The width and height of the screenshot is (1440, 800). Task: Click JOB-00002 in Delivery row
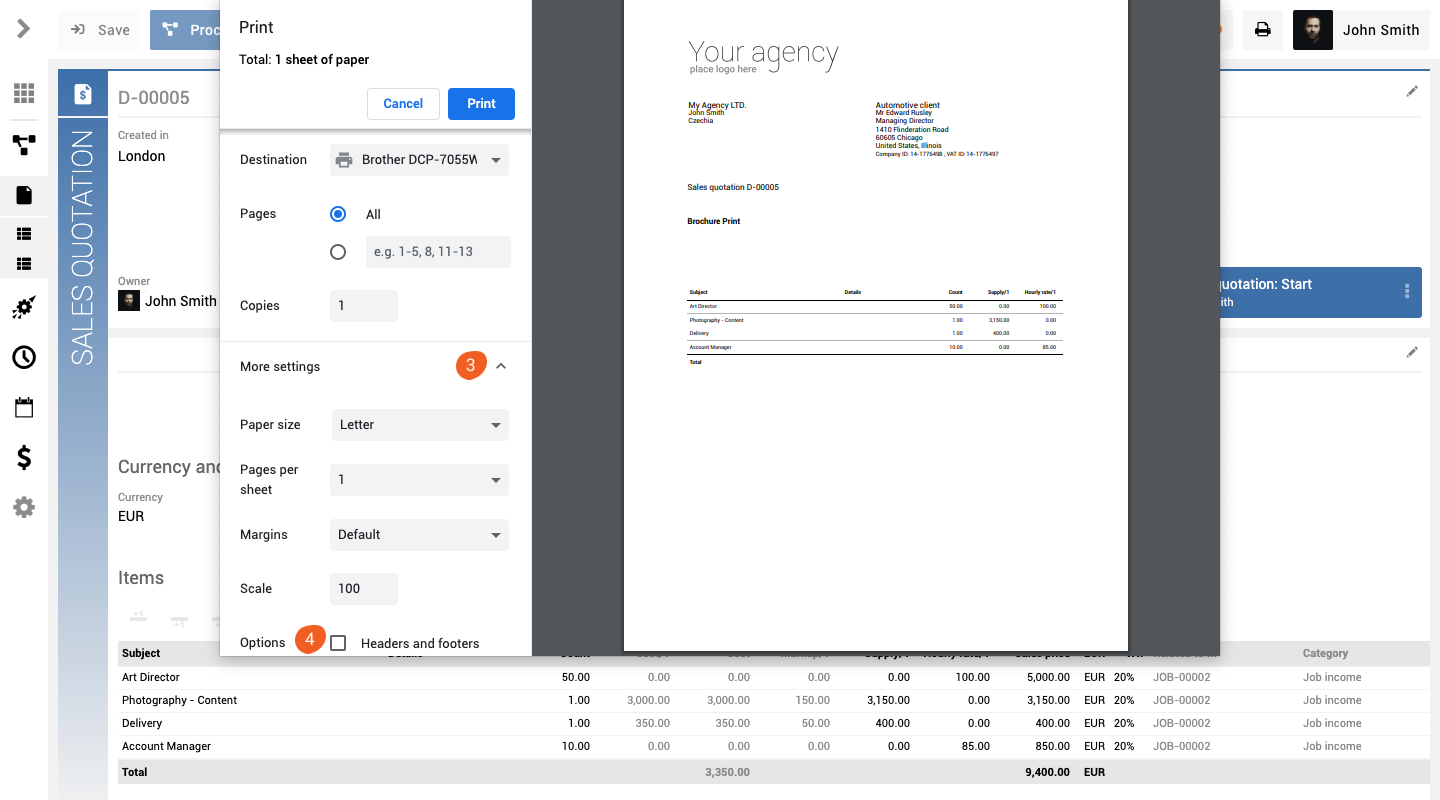pos(1181,723)
